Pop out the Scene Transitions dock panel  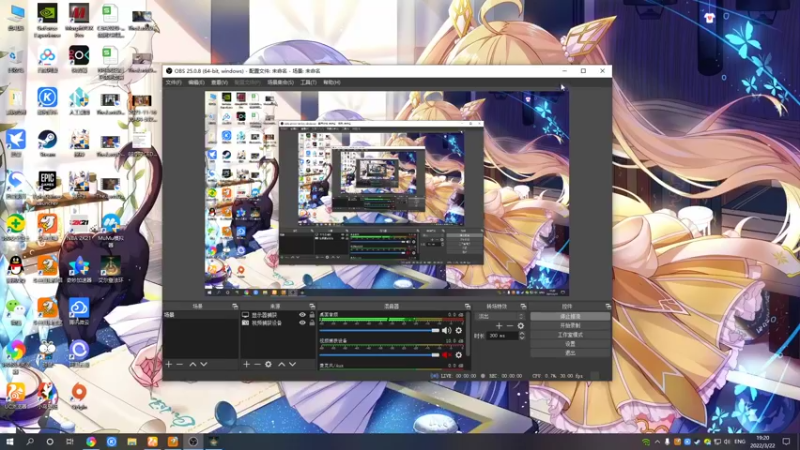(523, 306)
